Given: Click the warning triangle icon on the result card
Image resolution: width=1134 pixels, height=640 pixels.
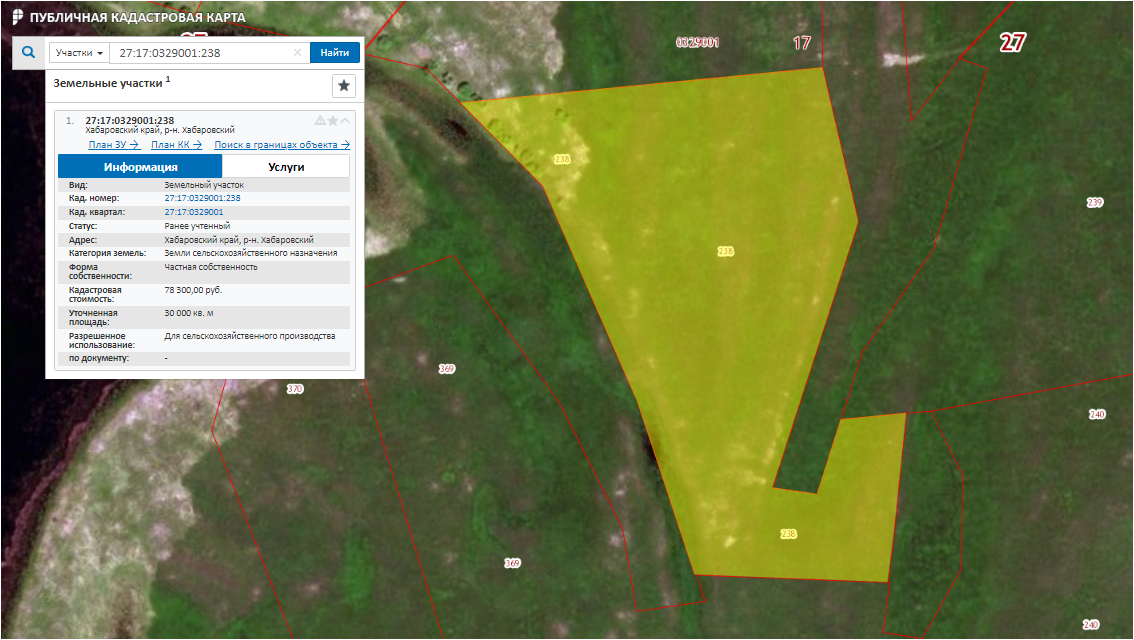Looking at the screenshot, I should 320,121.
